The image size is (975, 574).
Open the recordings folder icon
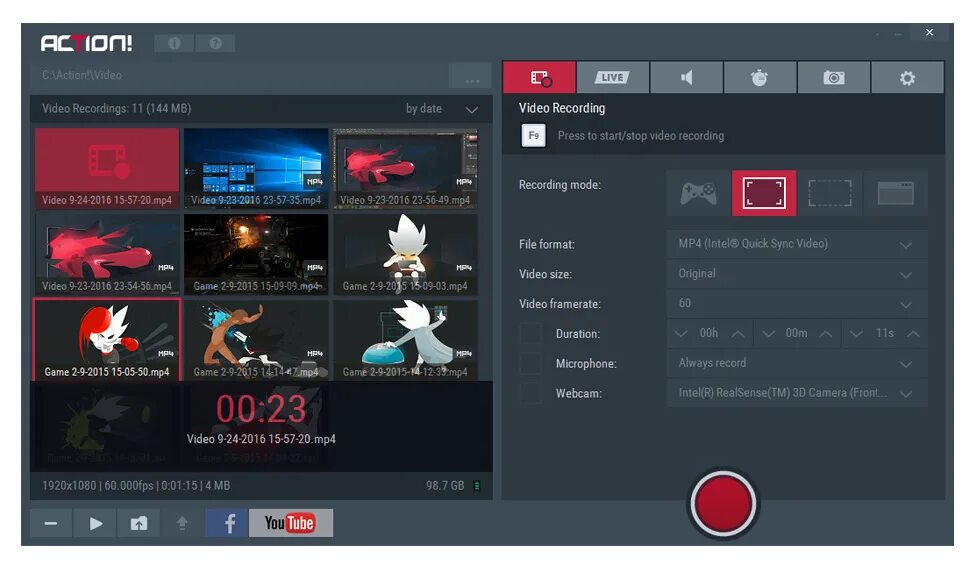[139, 523]
